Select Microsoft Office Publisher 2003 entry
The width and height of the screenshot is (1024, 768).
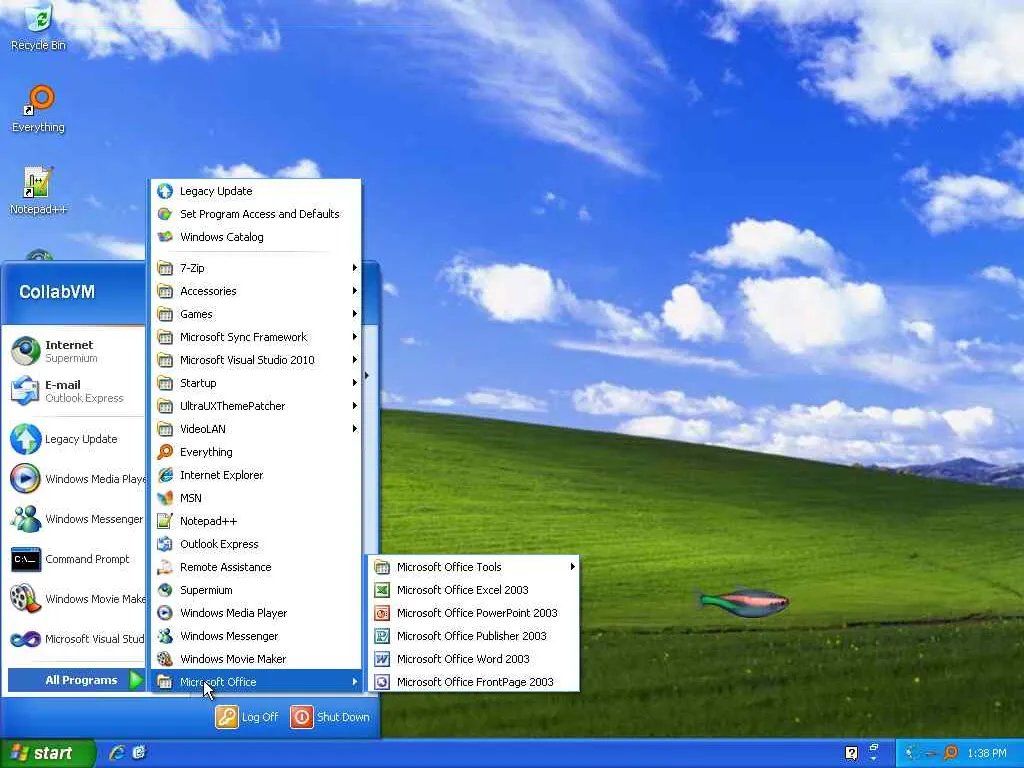coord(474,635)
